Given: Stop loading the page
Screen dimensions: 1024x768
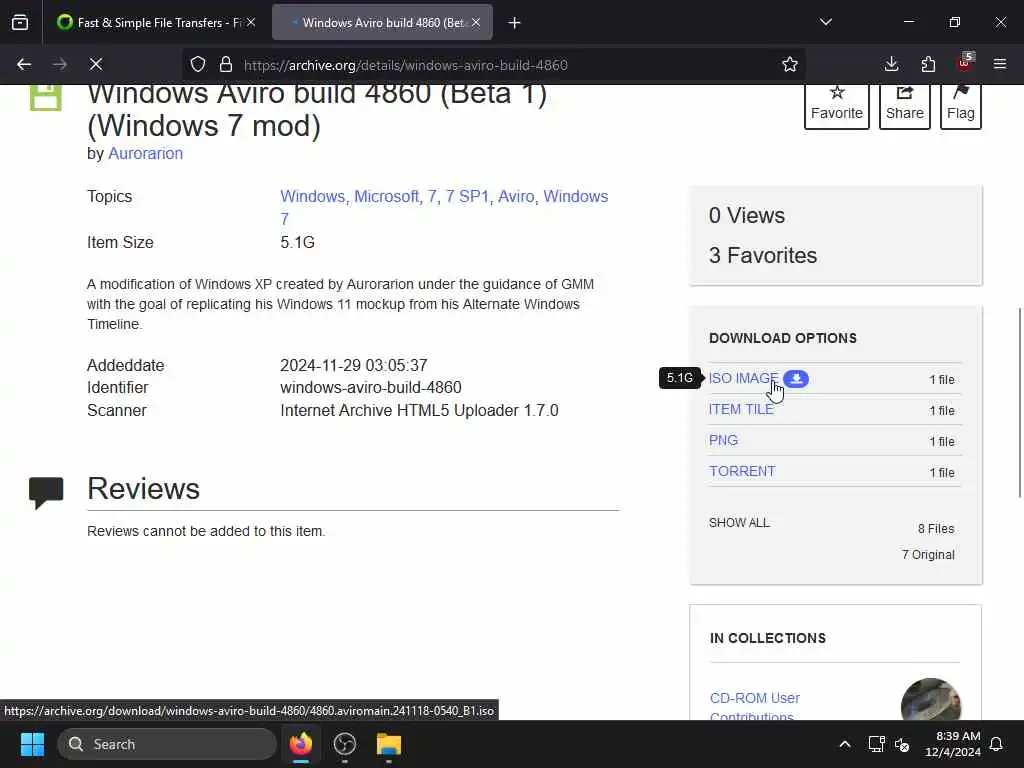Looking at the screenshot, I should click(96, 64).
